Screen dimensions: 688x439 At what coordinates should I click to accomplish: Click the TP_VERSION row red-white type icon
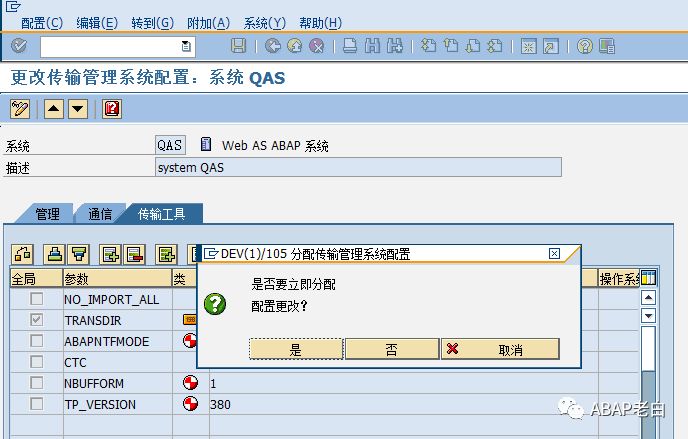tap(190, 403)
